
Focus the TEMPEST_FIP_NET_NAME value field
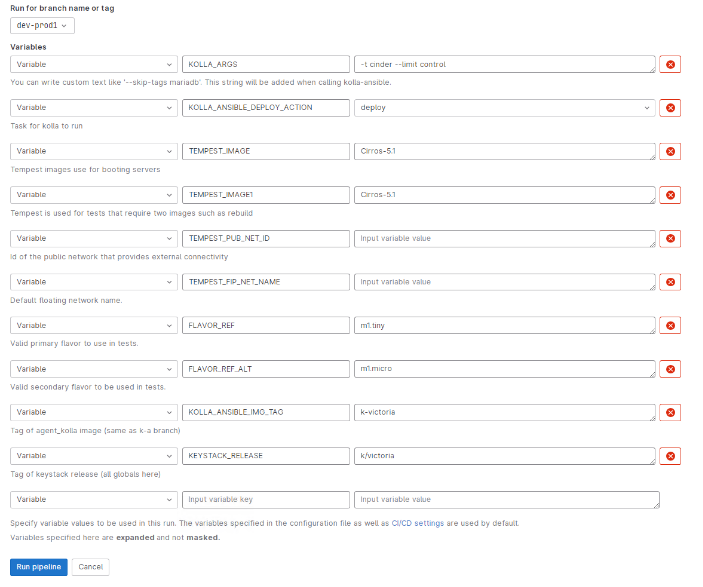coord(505,282)
